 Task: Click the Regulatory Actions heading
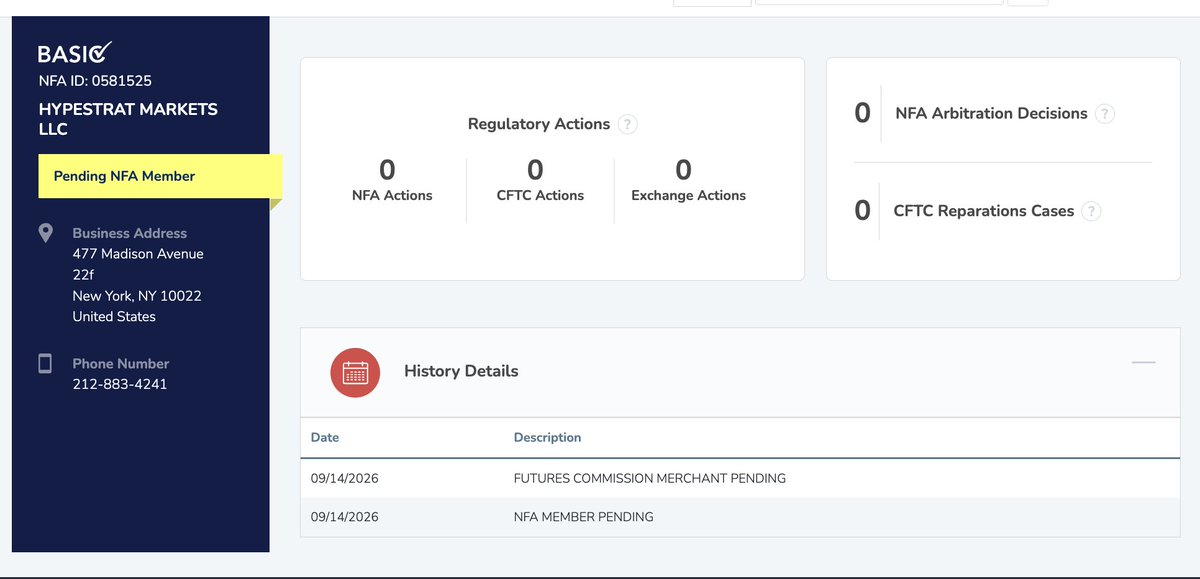point(539,124)
